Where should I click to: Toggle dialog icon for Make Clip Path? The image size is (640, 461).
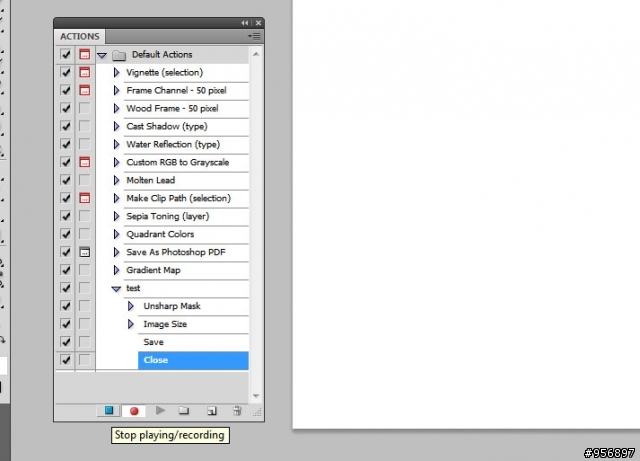(84, 198)
